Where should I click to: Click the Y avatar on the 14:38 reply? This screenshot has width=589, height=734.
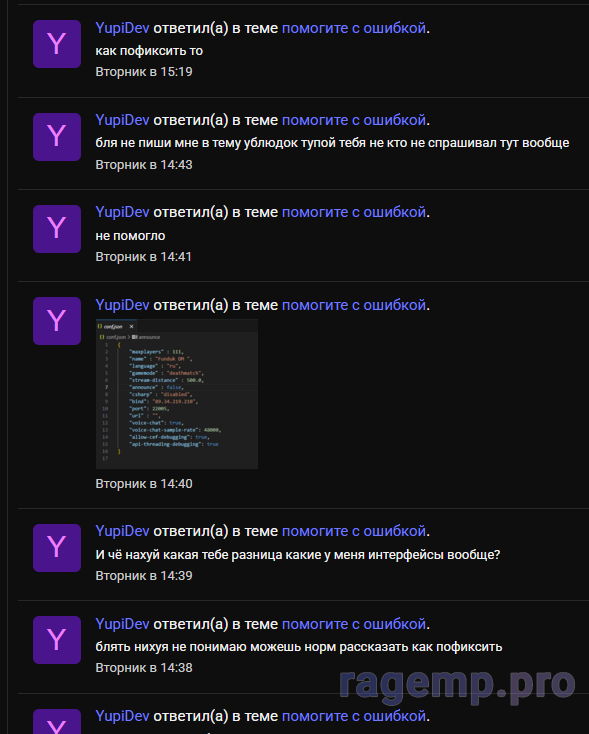point(57,640)
